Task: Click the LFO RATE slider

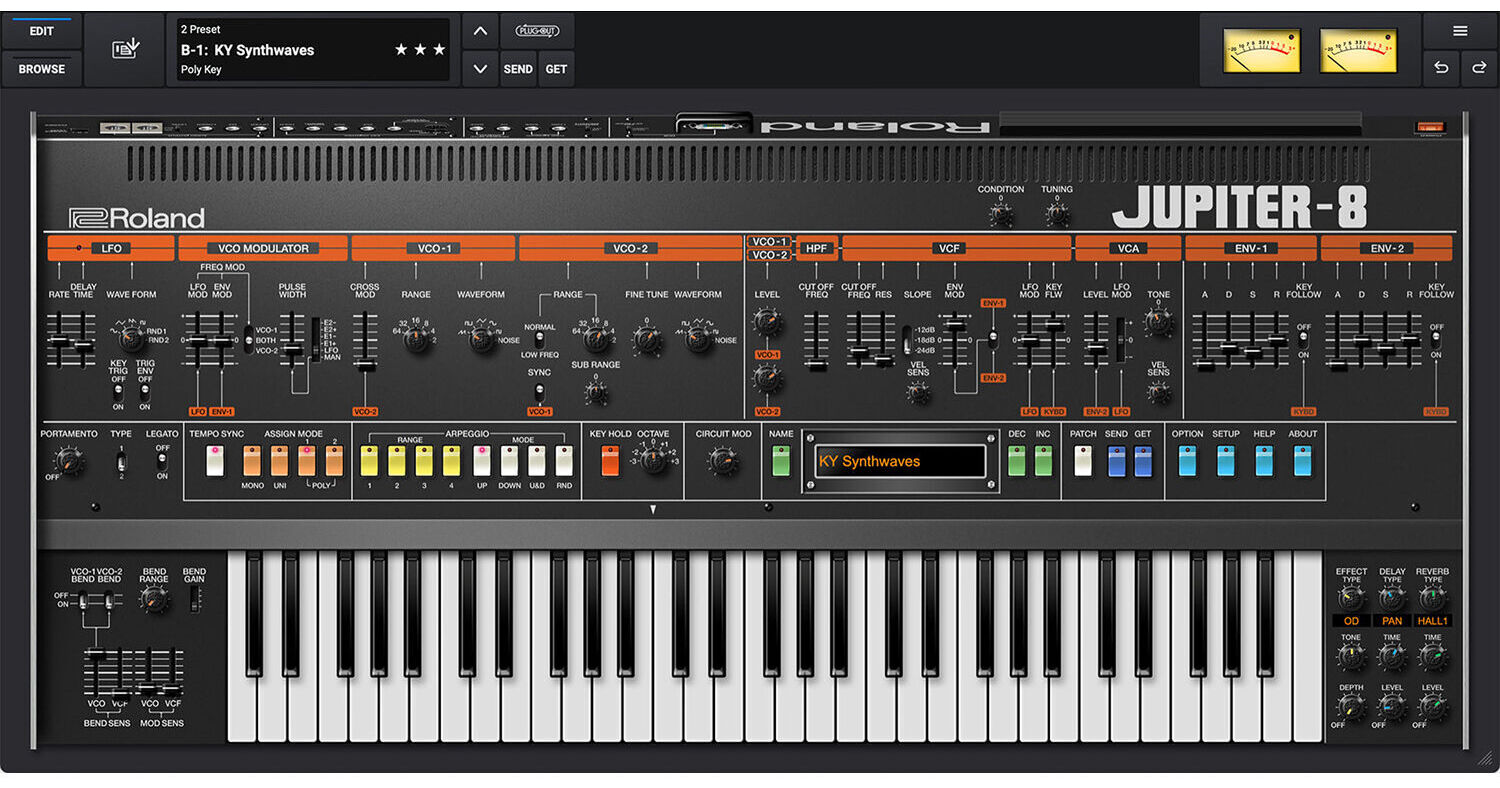Action: pos(60,340)
